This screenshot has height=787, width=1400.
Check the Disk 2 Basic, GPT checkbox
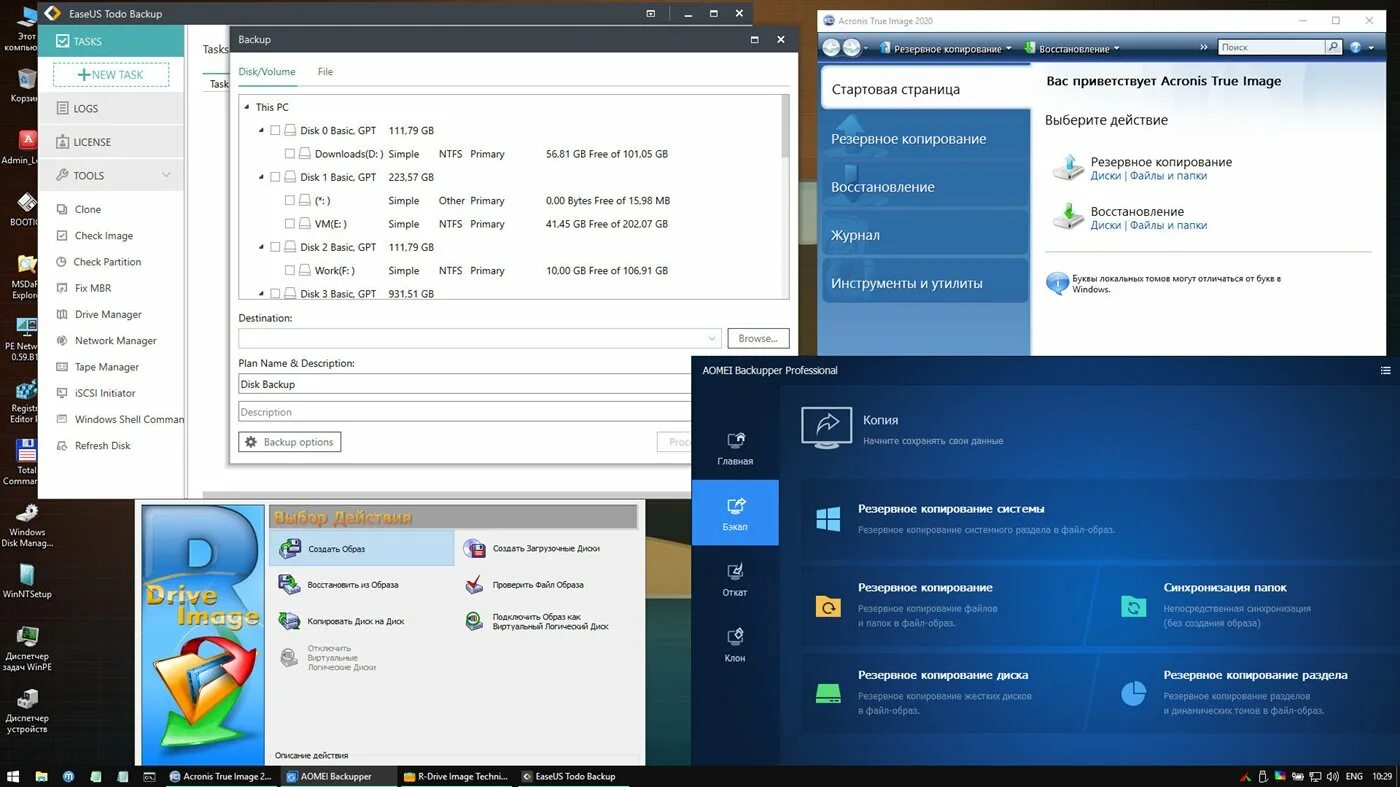coord(275,247)
